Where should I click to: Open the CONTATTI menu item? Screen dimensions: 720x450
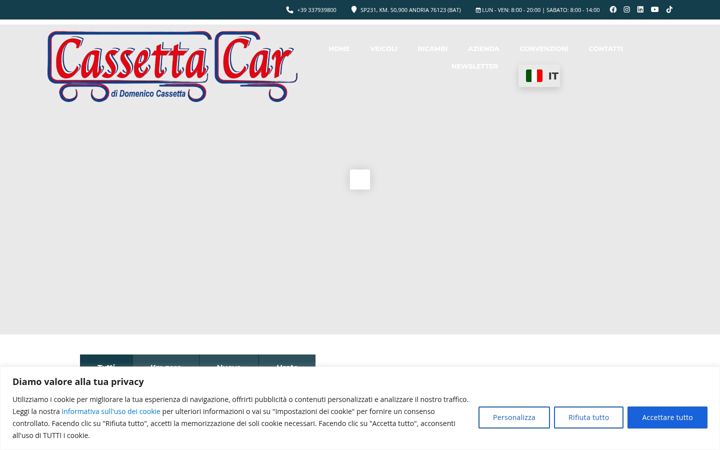point(606,49)
